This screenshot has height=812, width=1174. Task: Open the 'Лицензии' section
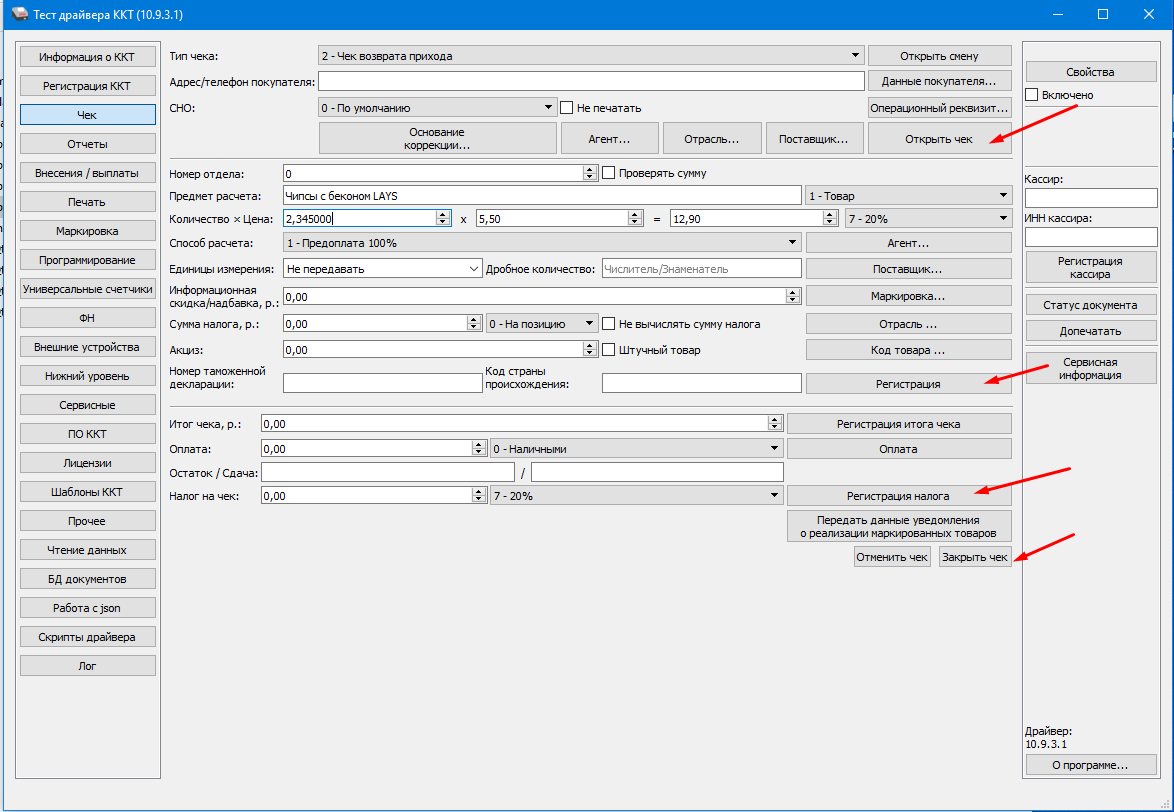coord(88,463)
